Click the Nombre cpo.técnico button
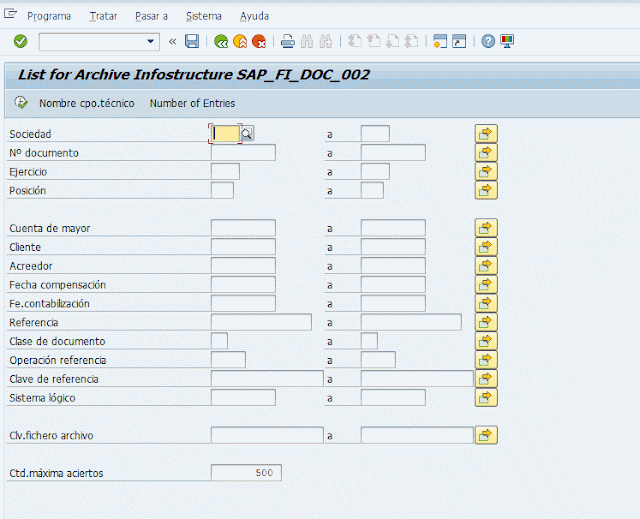 point(87,104)
